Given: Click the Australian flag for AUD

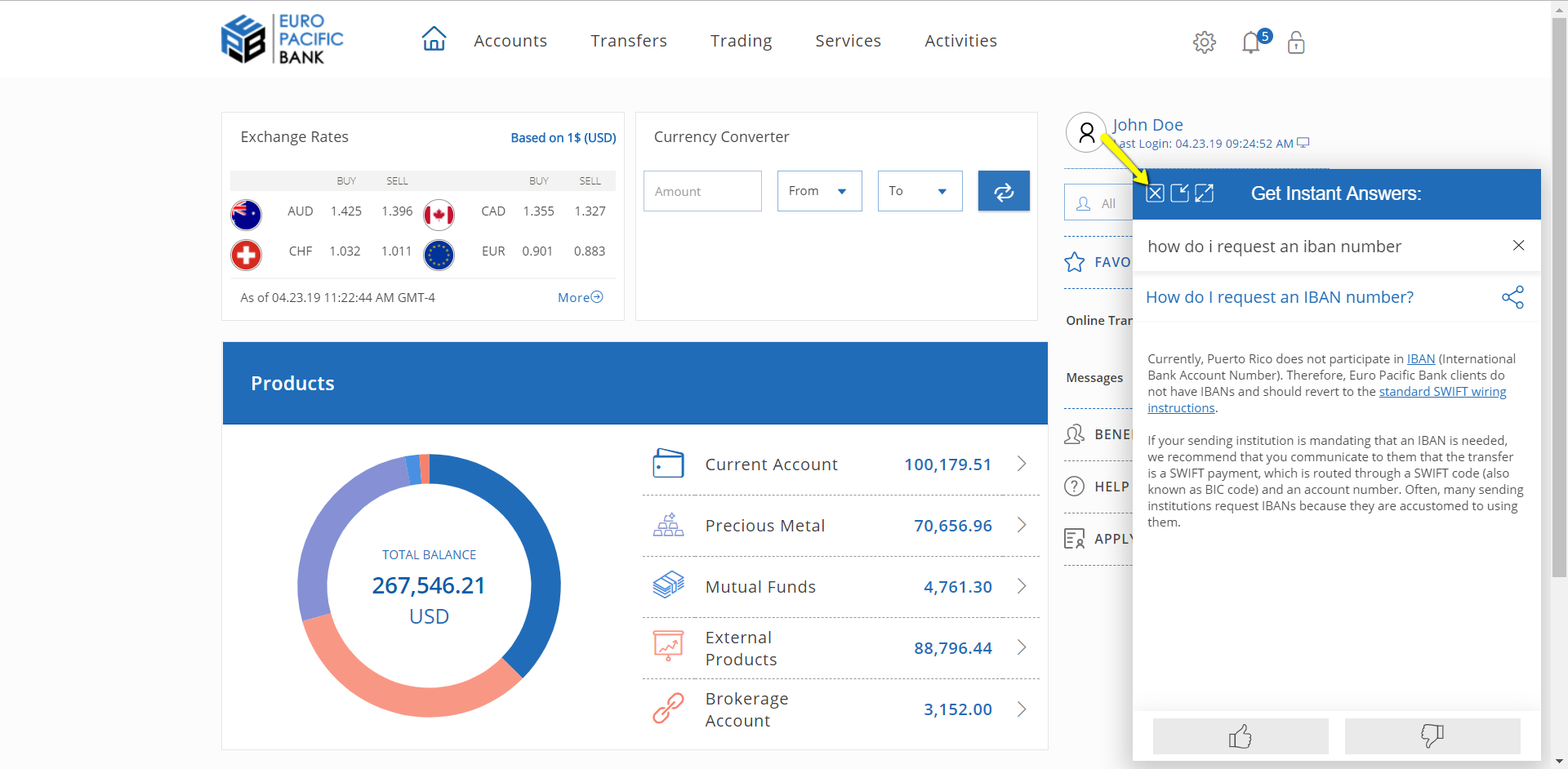Looking at the screenshot, I should [x=246, y=215].
